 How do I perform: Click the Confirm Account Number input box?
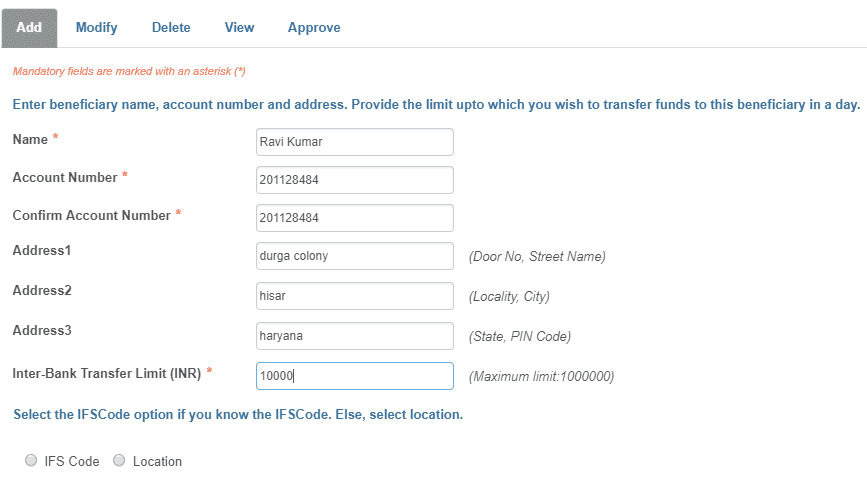(354, 218)
